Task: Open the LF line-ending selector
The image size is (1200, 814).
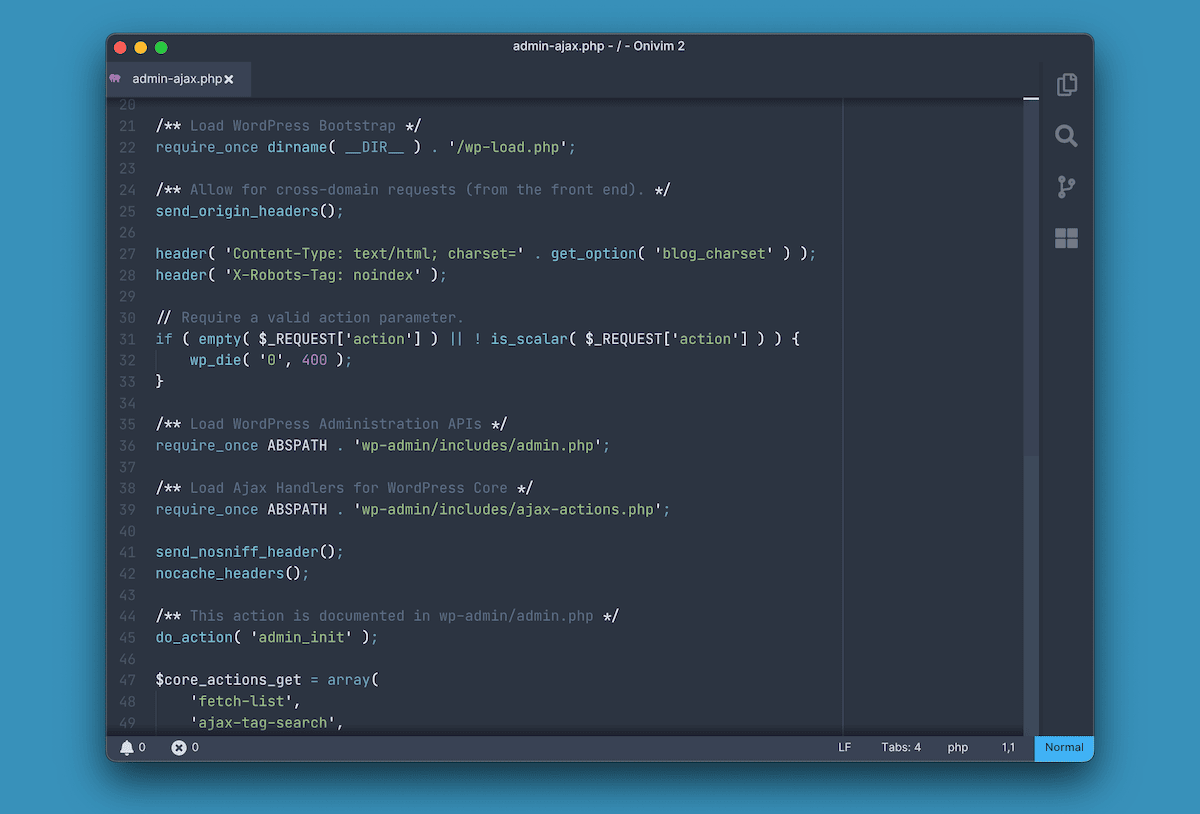Action: [x=845, y=747]
